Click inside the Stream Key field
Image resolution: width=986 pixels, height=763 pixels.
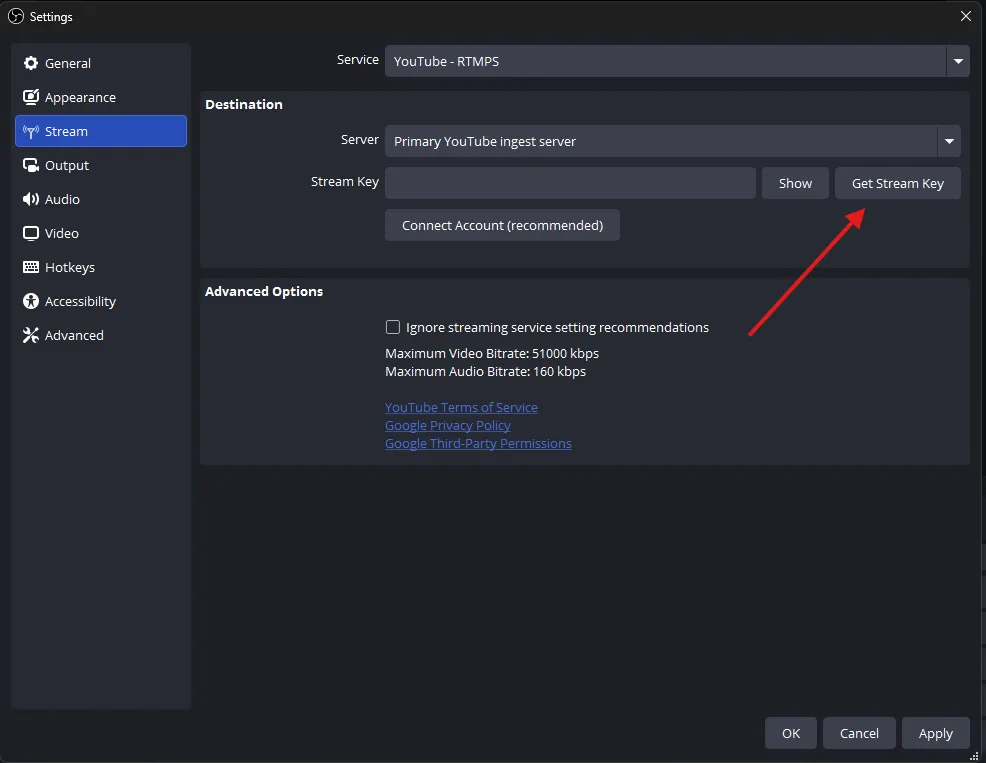point(570,183)
